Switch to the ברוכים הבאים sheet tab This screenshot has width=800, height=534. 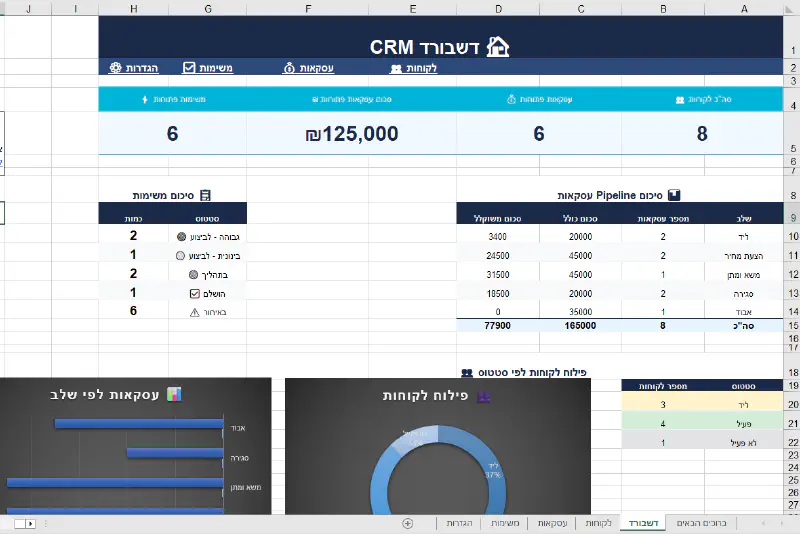tap(701, 523)
